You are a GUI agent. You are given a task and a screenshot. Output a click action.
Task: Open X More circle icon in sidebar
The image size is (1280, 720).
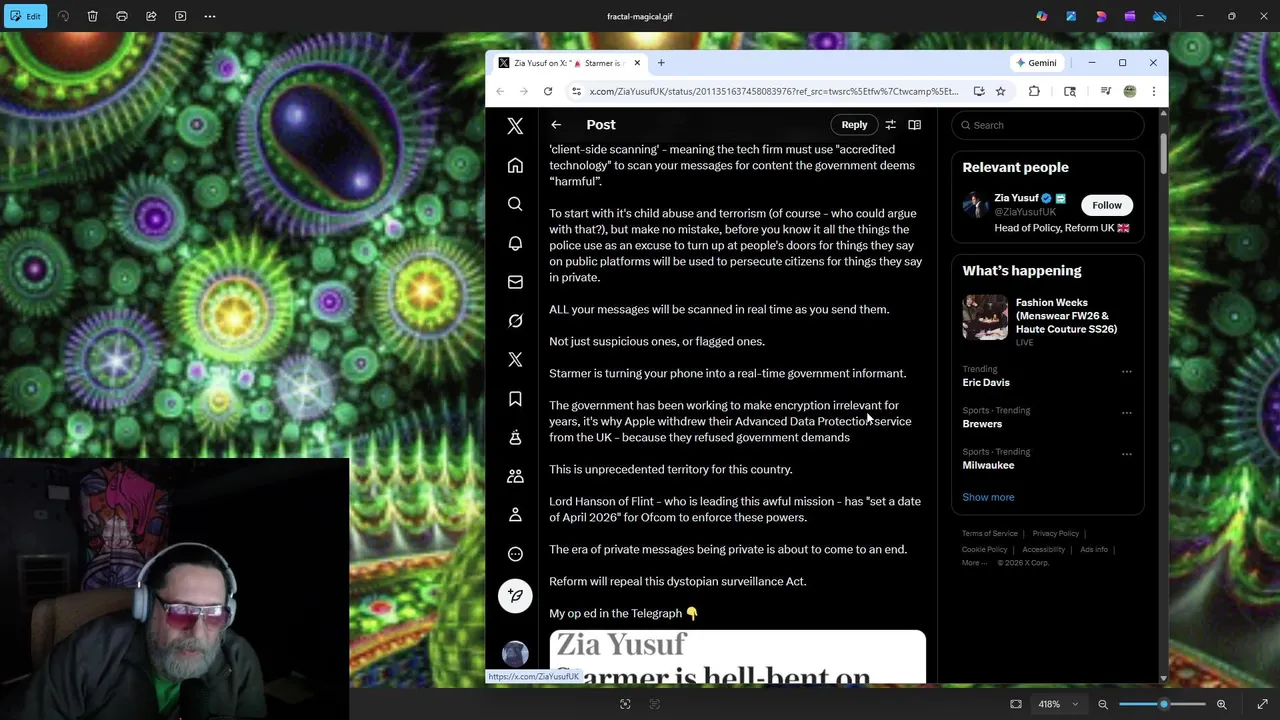point(515,554)
